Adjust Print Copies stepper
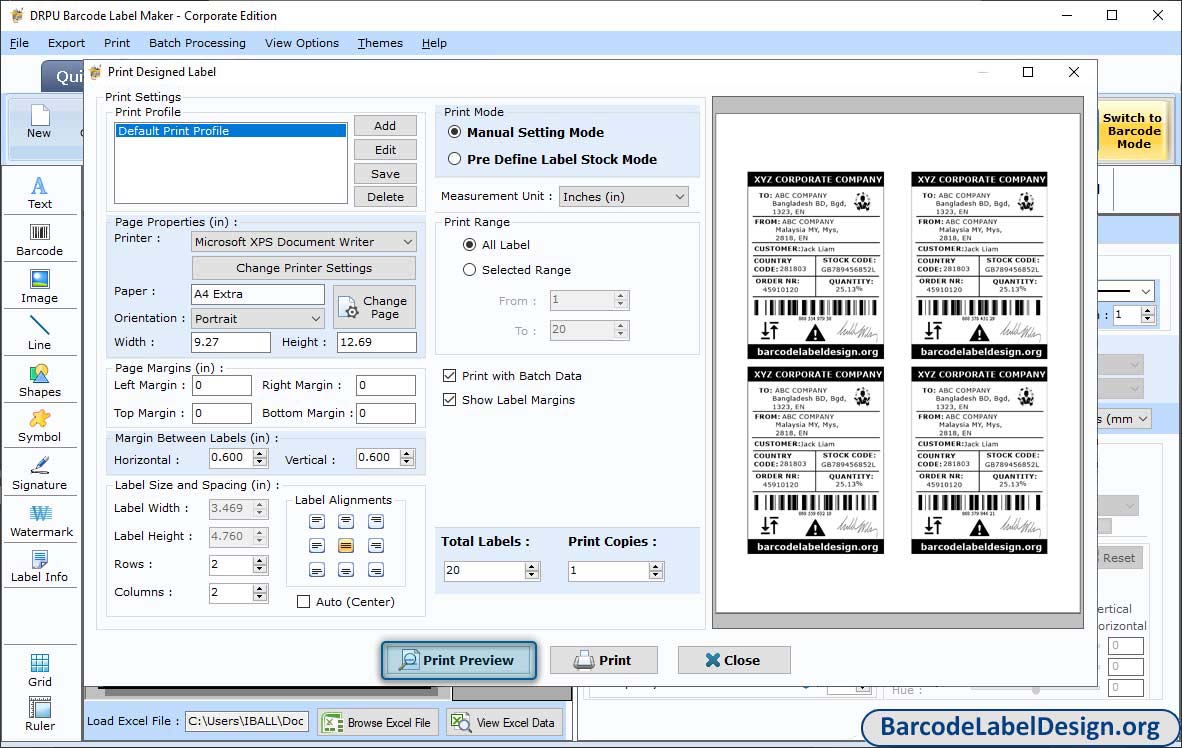This screenshot has height=748, width=1182. [x=656, y=571]
